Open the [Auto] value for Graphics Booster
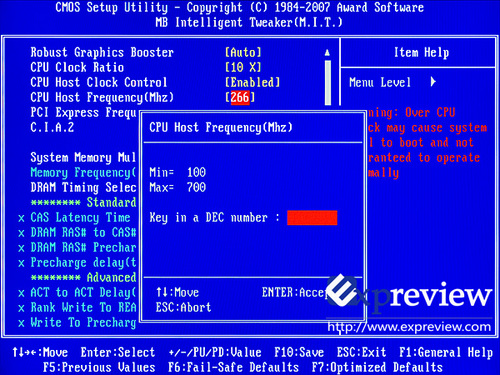 coord(243,53)
